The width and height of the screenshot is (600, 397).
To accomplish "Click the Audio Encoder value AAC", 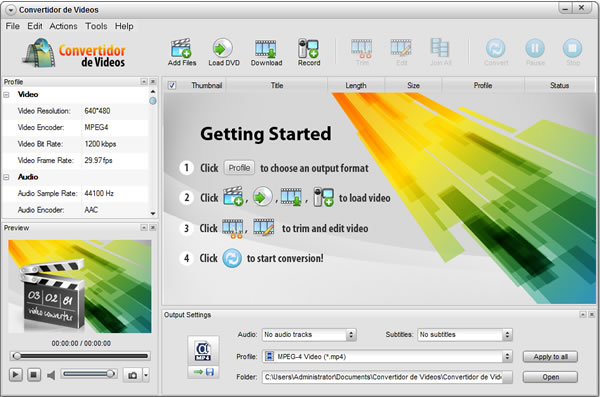I will pyautogui.click(x=91, y=210).
